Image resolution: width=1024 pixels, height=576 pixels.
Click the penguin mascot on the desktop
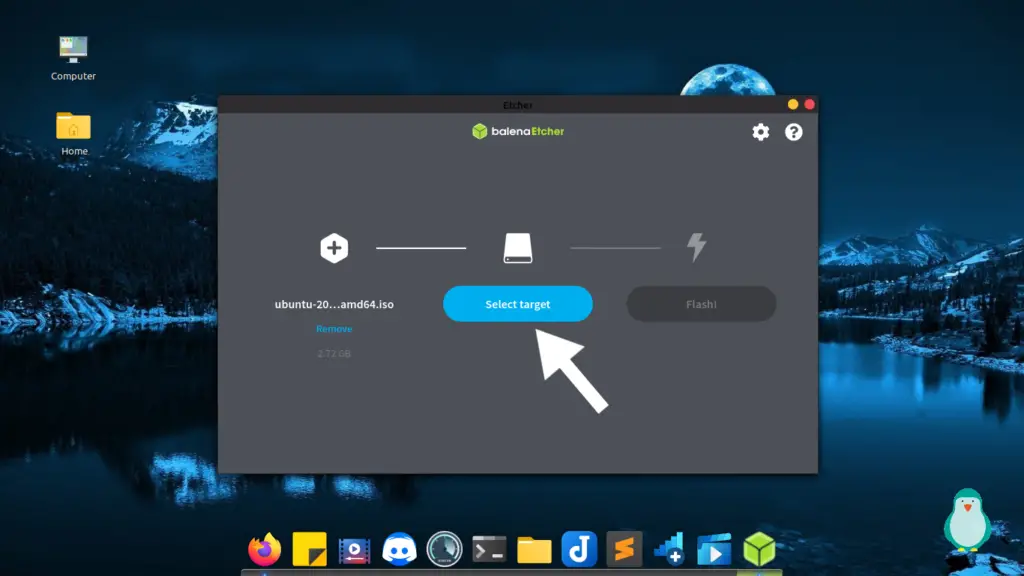pos(967,520)
